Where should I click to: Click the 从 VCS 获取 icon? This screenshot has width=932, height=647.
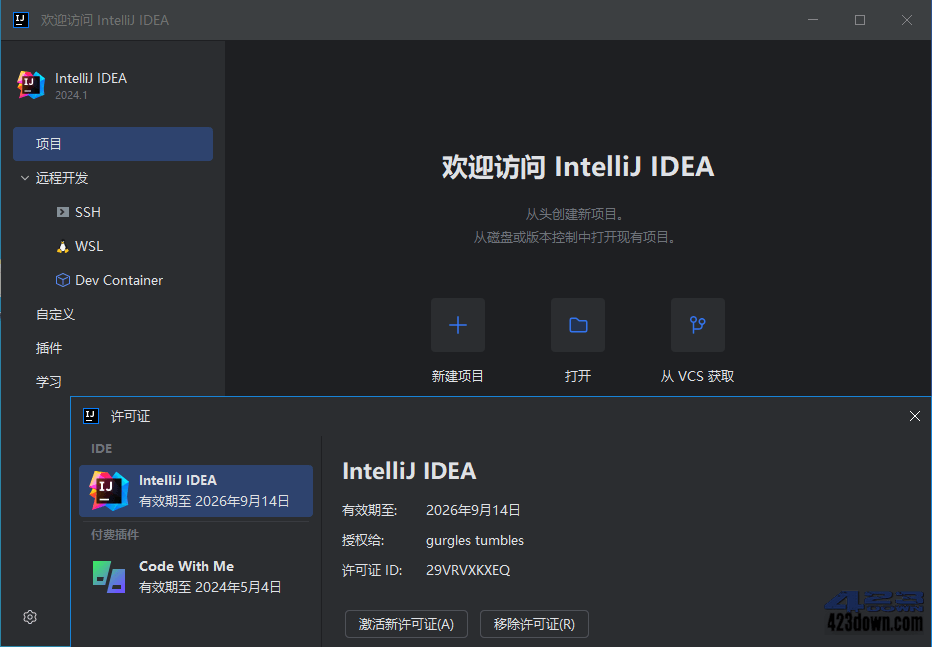pos(697,324)
